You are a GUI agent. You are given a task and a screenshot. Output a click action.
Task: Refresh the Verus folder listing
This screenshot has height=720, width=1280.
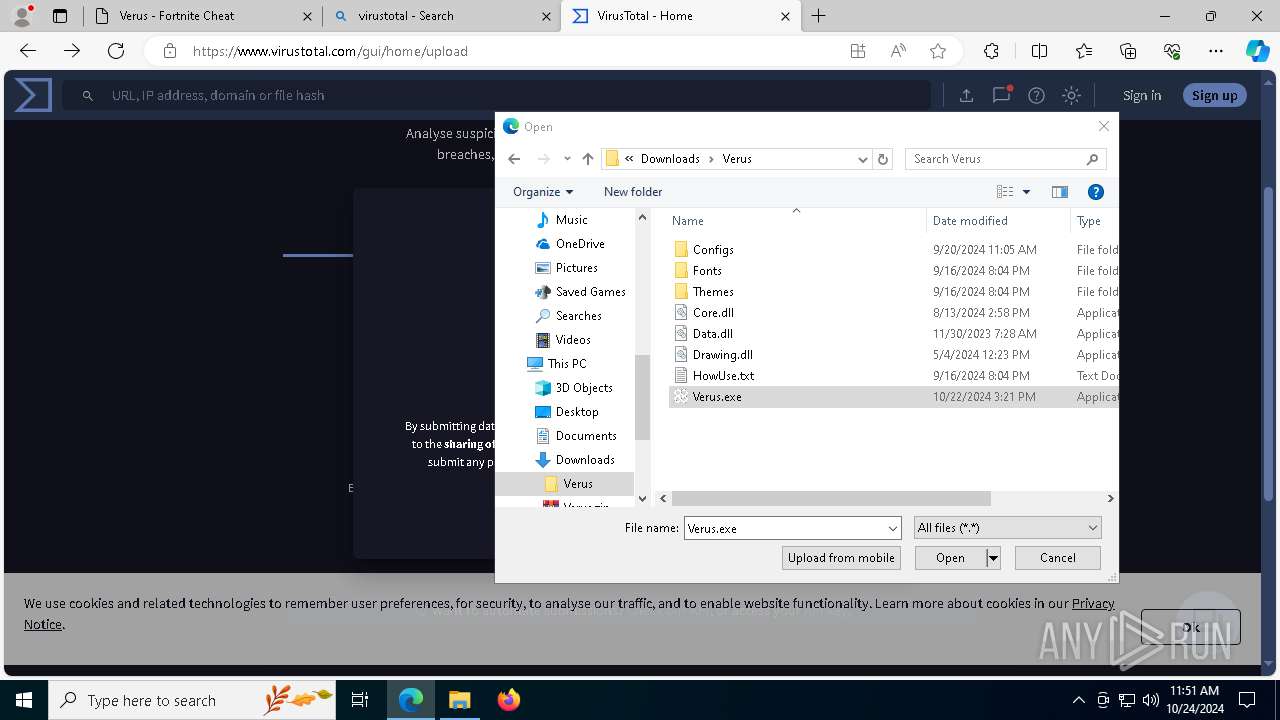(883, 159)
